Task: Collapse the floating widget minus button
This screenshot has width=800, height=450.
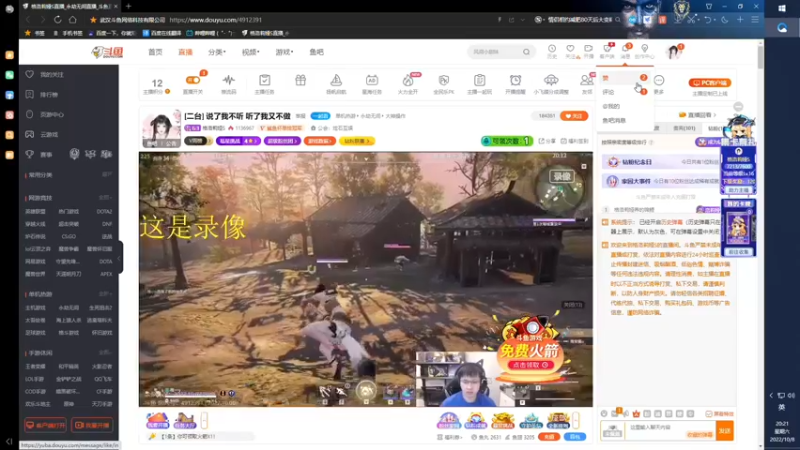Action: point(738,106)
